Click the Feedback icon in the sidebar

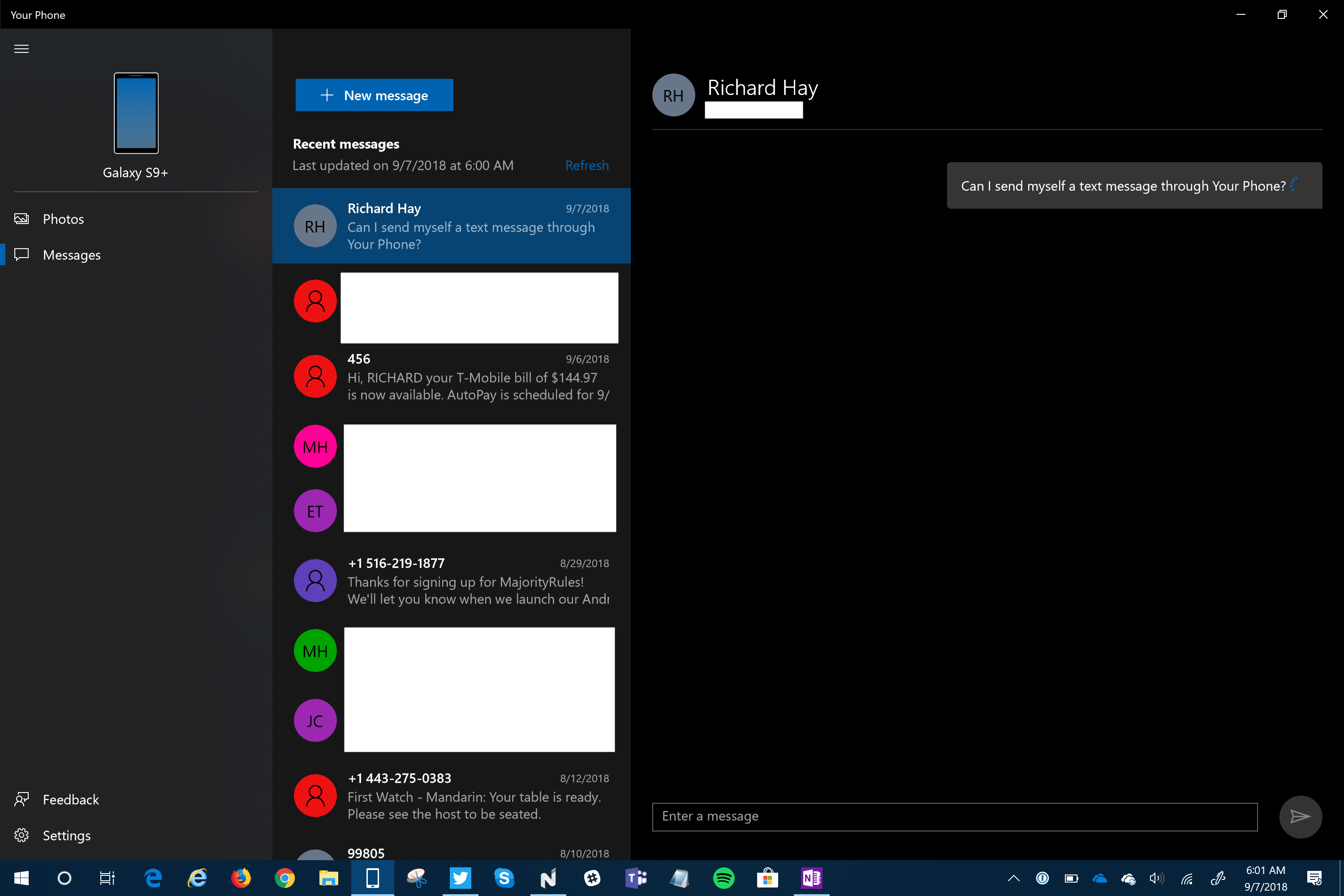21,799
